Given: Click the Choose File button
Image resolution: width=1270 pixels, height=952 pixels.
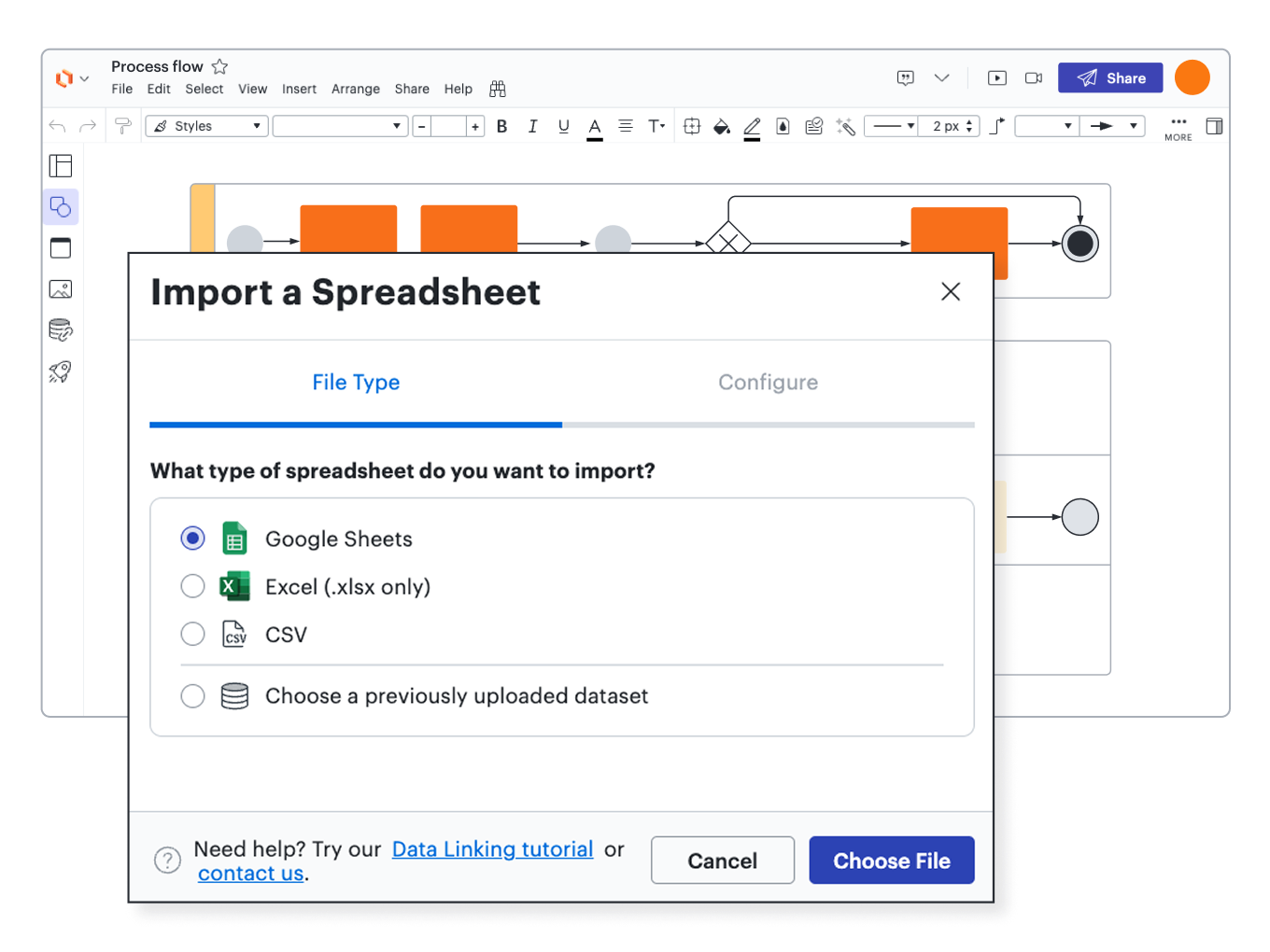Looking at the screenshot, I should [891, 861].
